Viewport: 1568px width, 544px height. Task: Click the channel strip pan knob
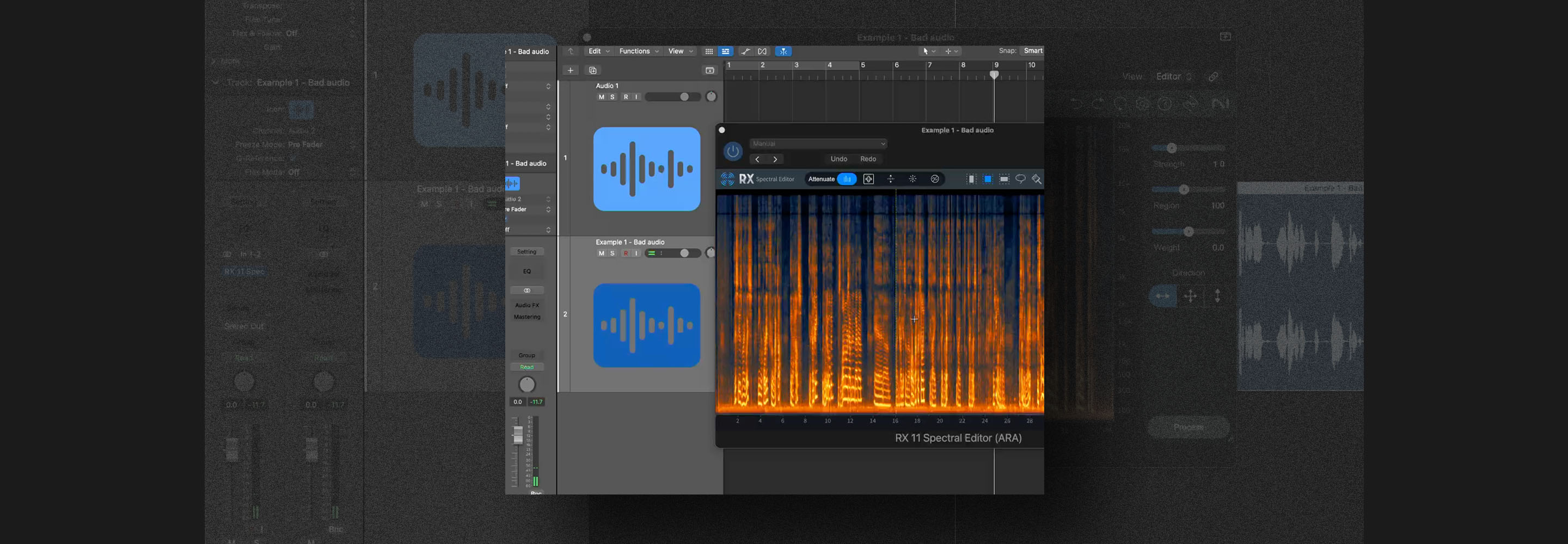pos(526,385)
